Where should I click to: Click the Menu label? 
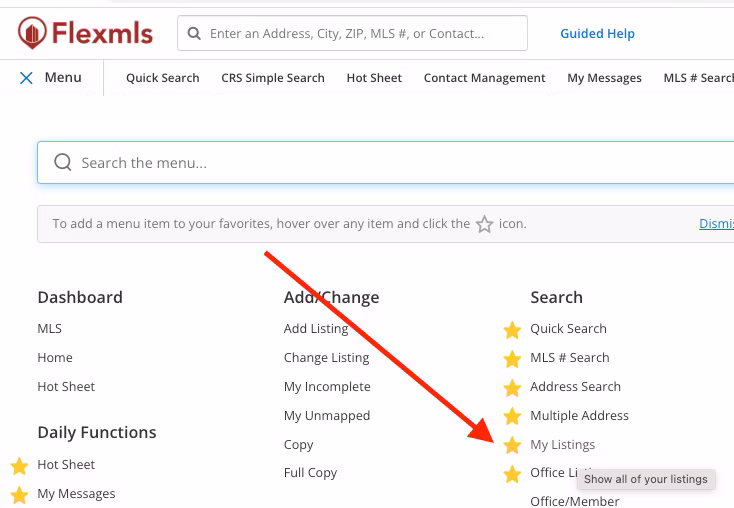[x=63, y=77]
